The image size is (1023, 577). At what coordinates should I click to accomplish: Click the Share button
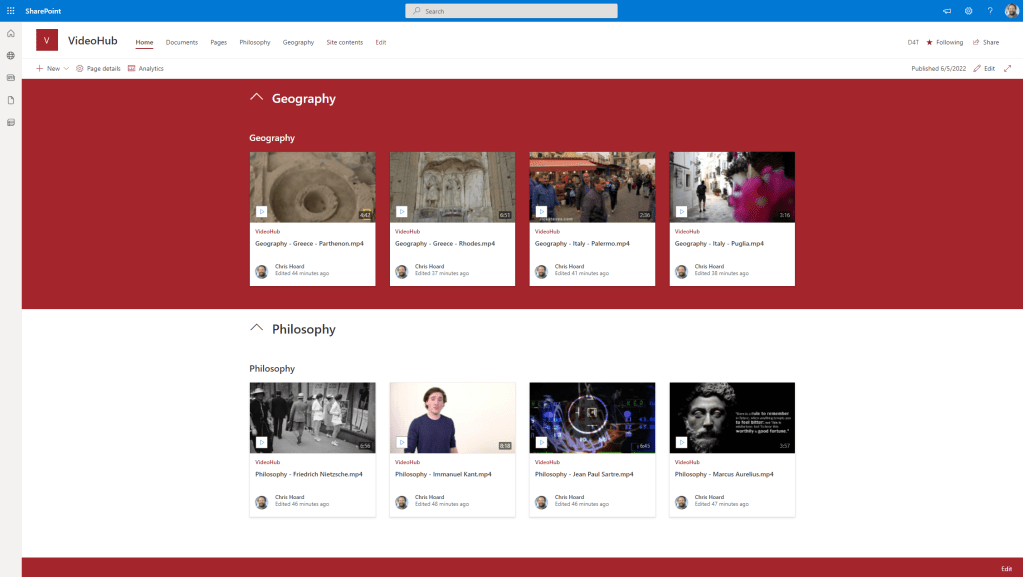coord(985,42)
